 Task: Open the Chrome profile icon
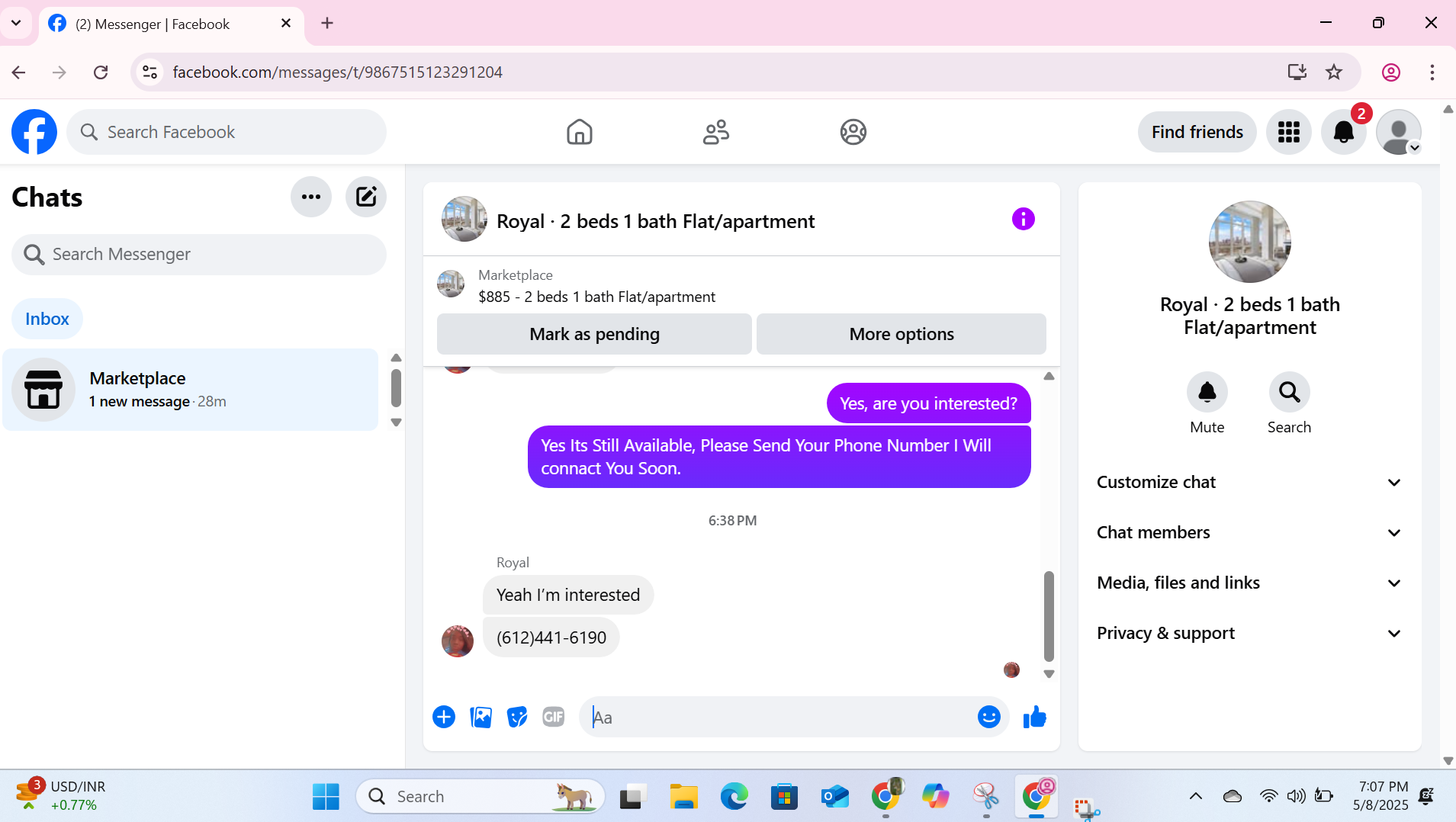(1391, 72)
